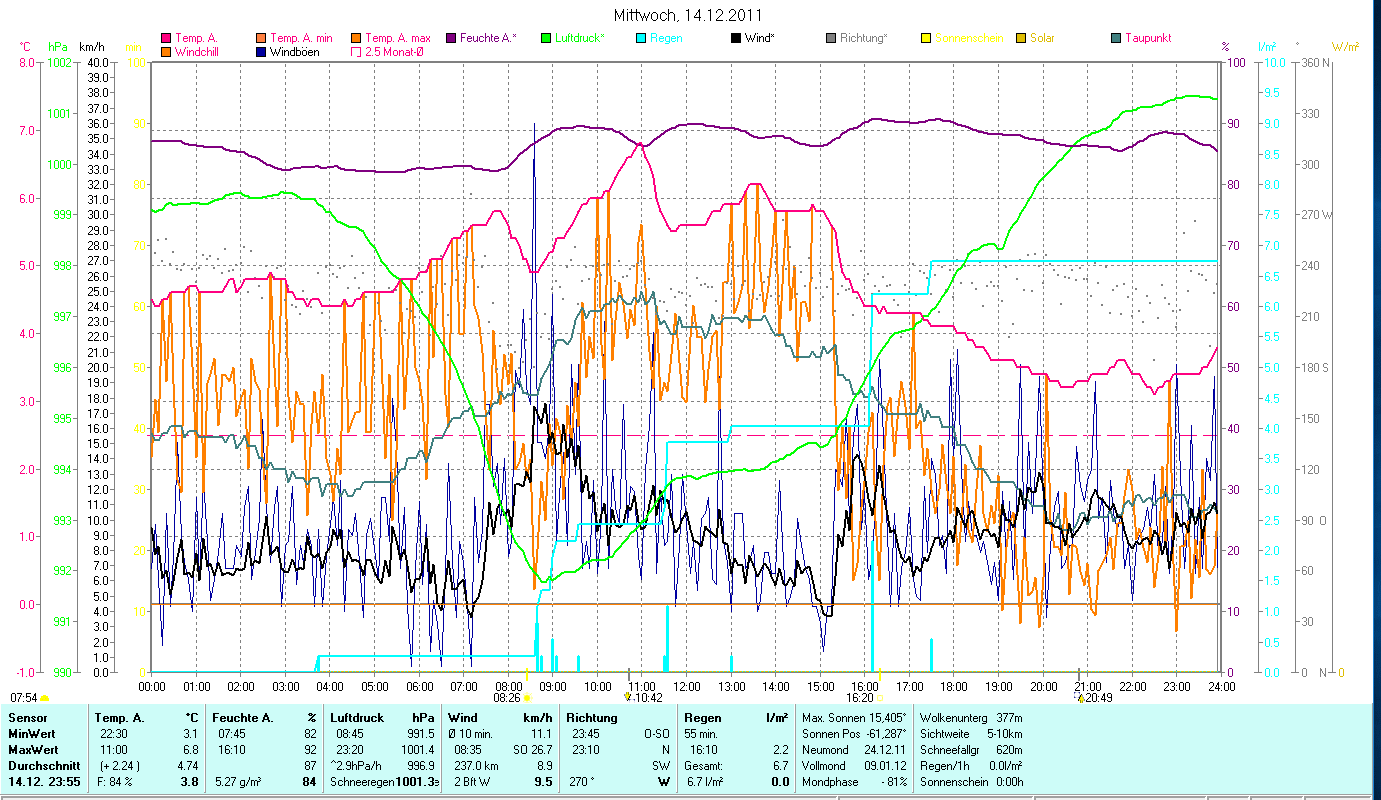Click the Vollmond 09.01.12 entry
1381x800 pixels.
pos(855,766)
